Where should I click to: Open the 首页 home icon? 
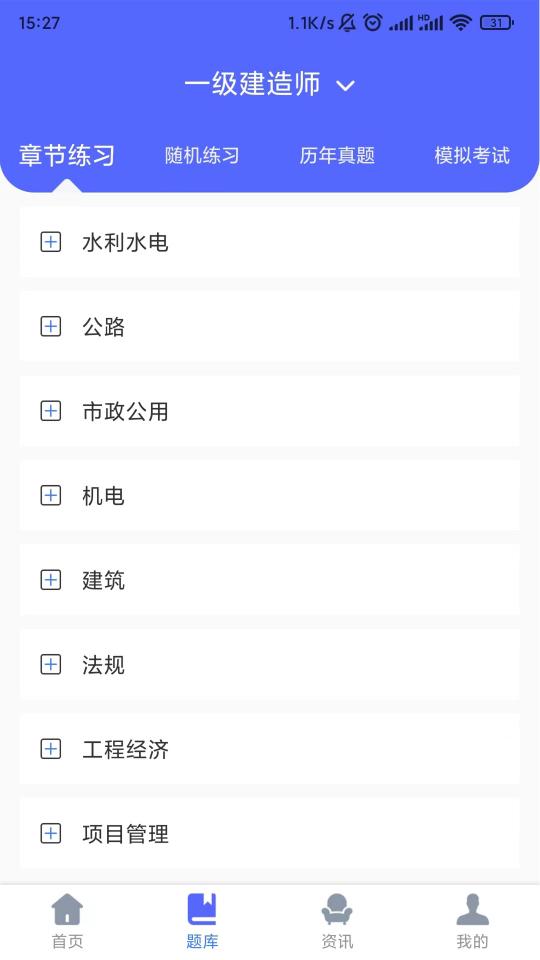click(x=67, y=909)
